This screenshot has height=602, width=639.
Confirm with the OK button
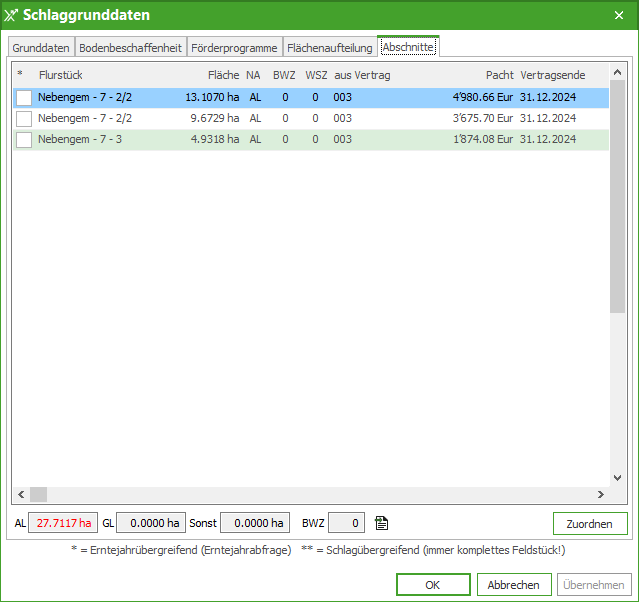click(432, 585)
